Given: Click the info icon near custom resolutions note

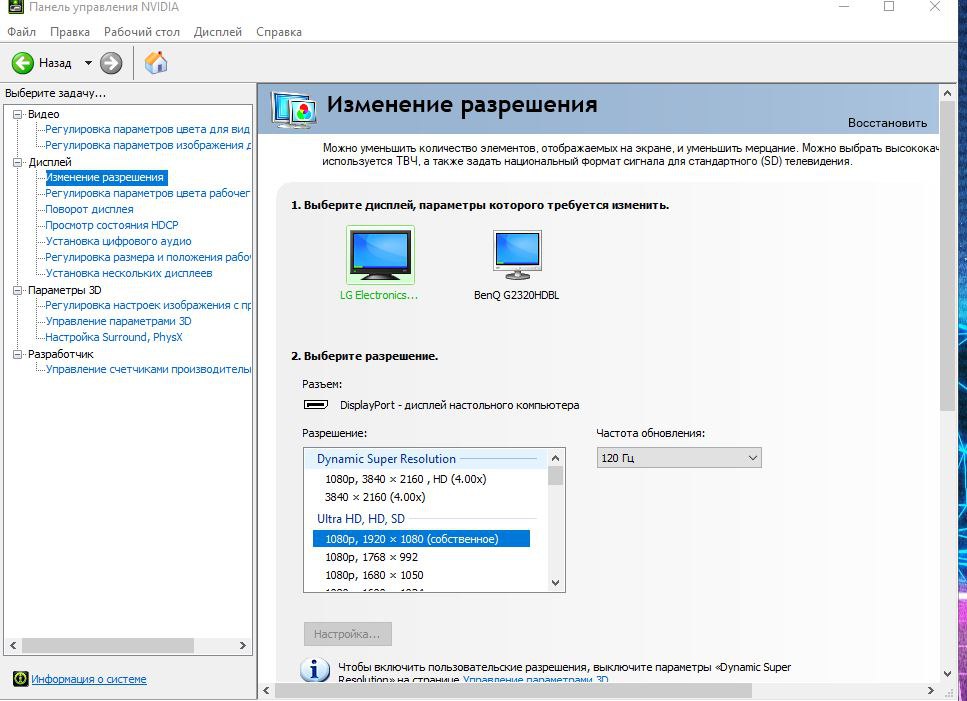Looking at the screenshot, I should (x=315, y=670).
